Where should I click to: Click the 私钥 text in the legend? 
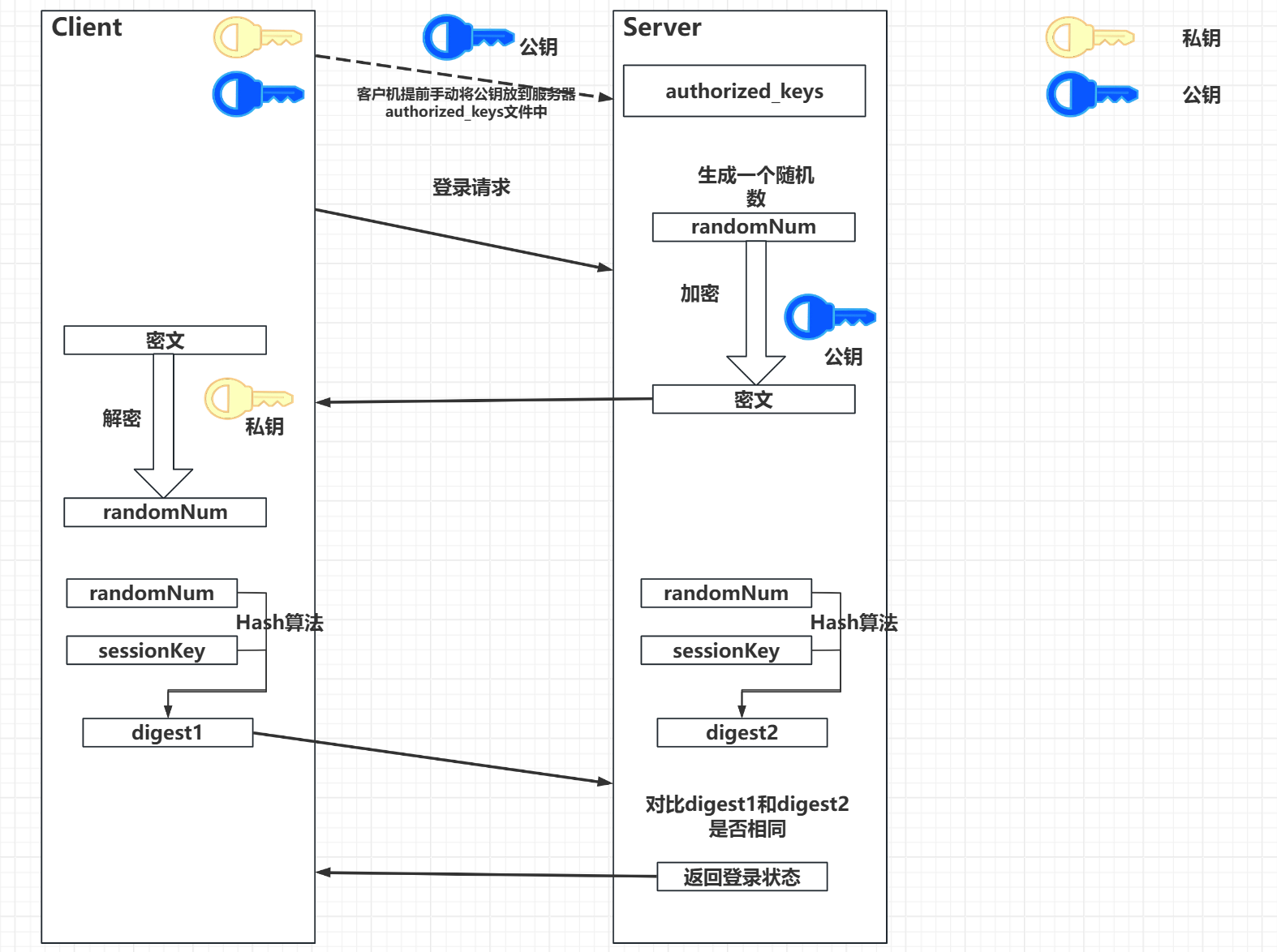(x=1202, y=38)
